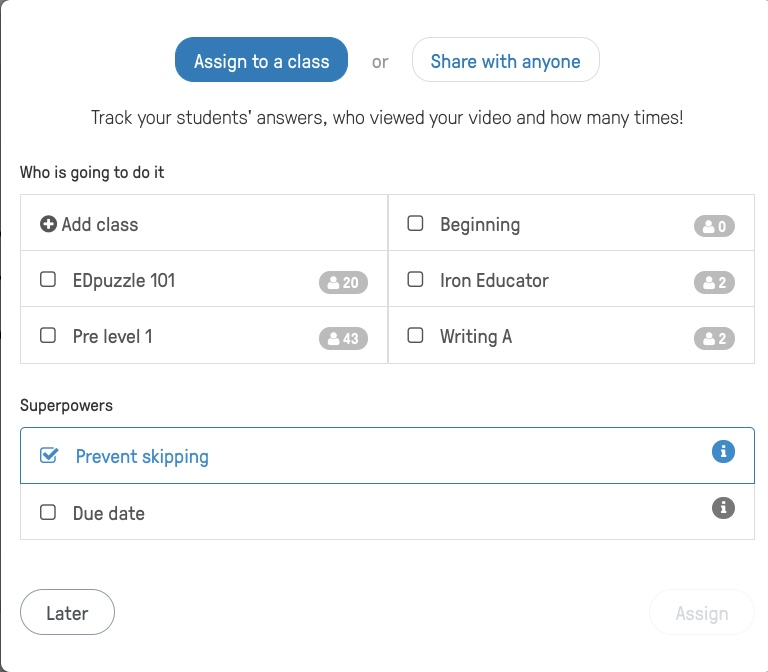Click the plus icon beside Add class
The height and width of the screenshot is (672, 768).
pos(48,225)
